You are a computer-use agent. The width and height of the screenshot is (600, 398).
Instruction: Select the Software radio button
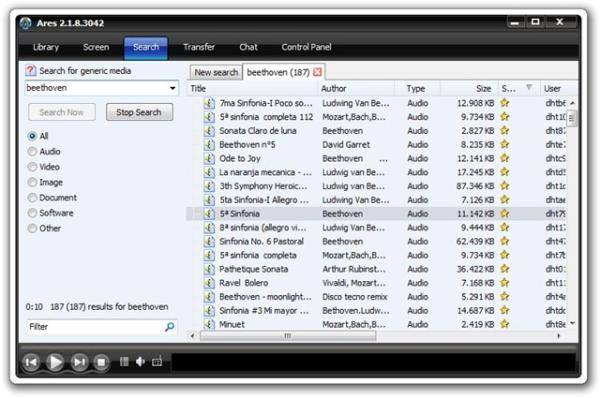[33, 213]
